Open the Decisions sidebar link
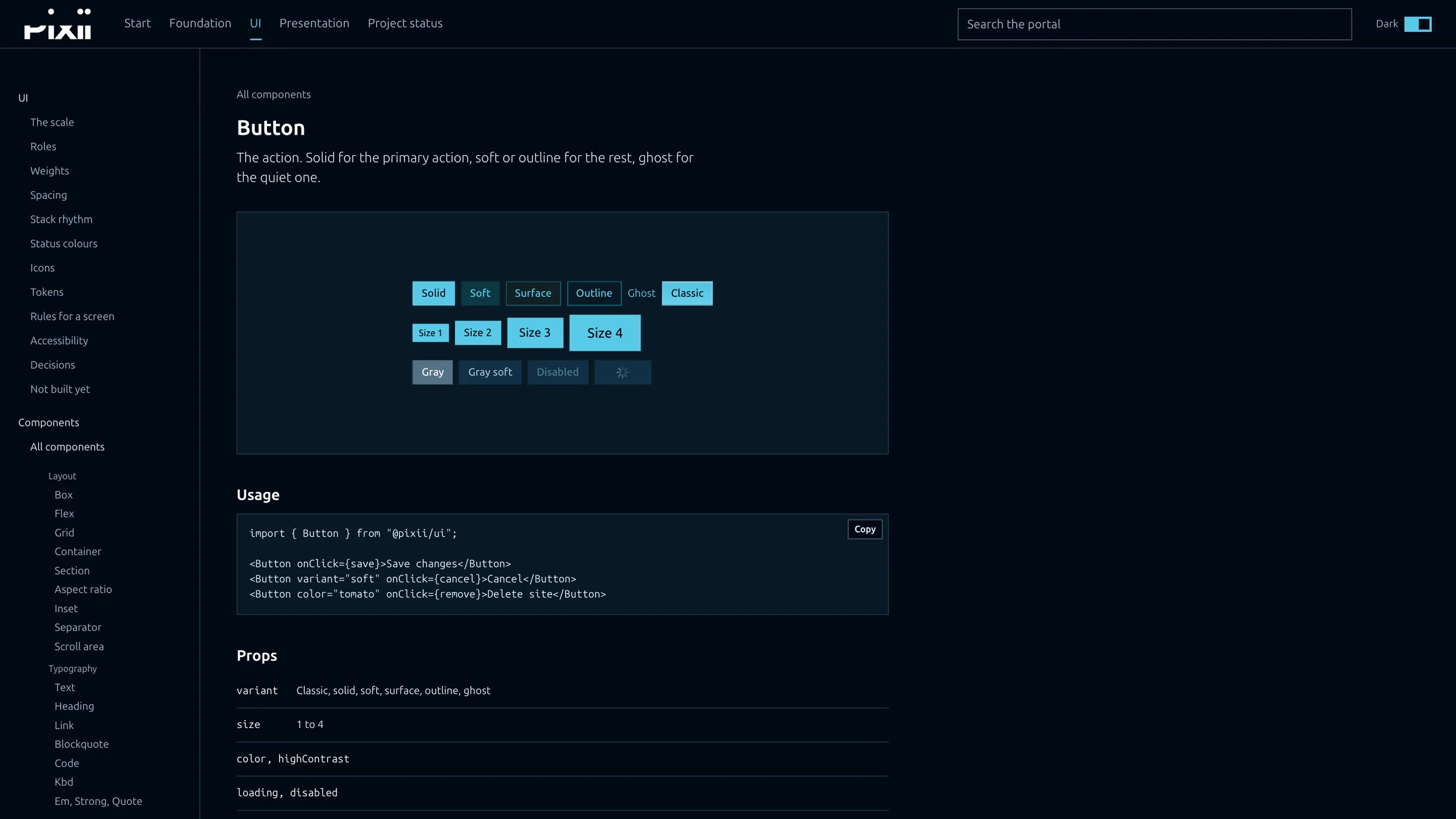This screenshot has width=1456, height=819. 53,365
